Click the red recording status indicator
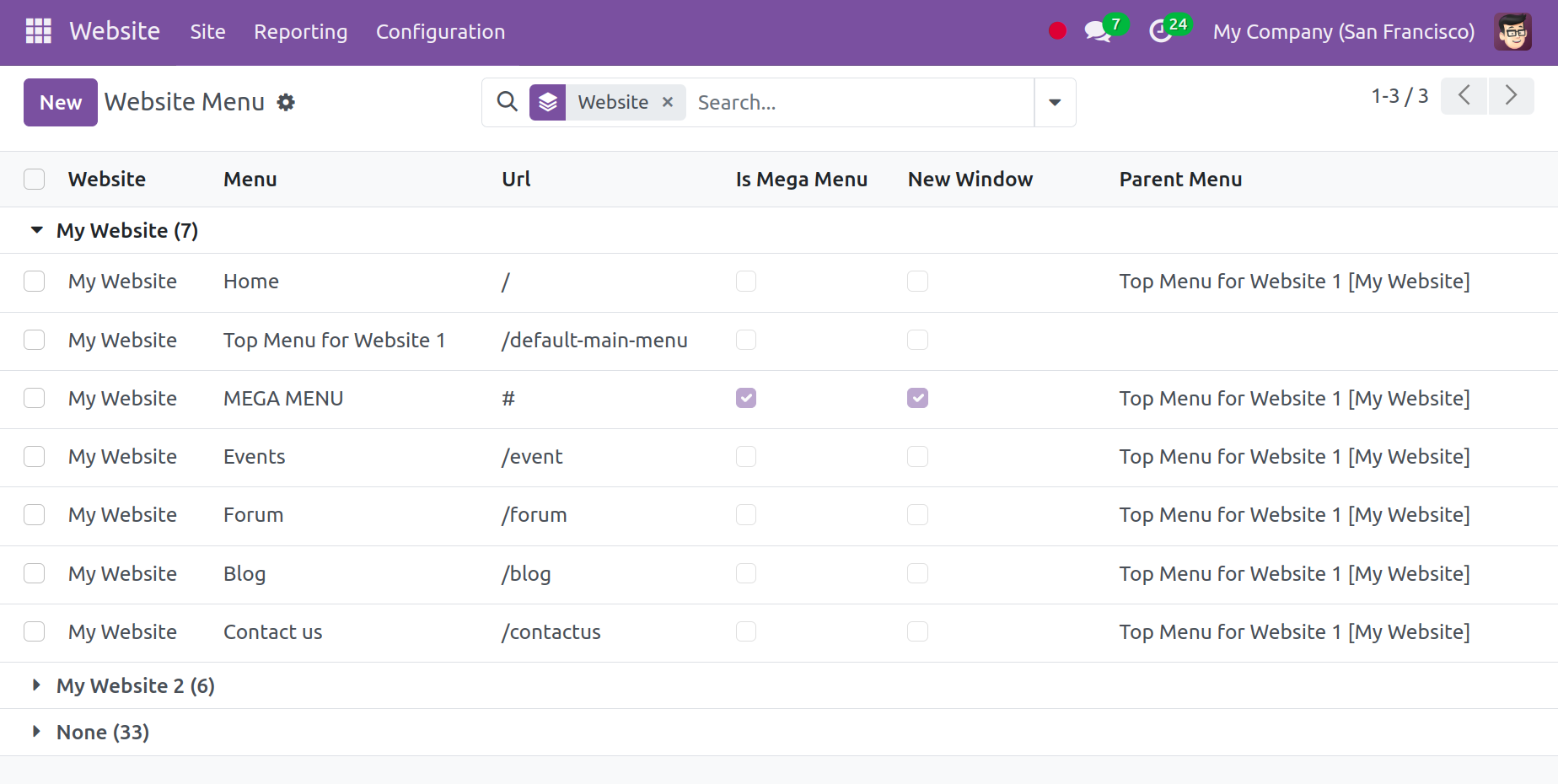This screenshot has height=784, width=1558. click(x=1057, y=31)
